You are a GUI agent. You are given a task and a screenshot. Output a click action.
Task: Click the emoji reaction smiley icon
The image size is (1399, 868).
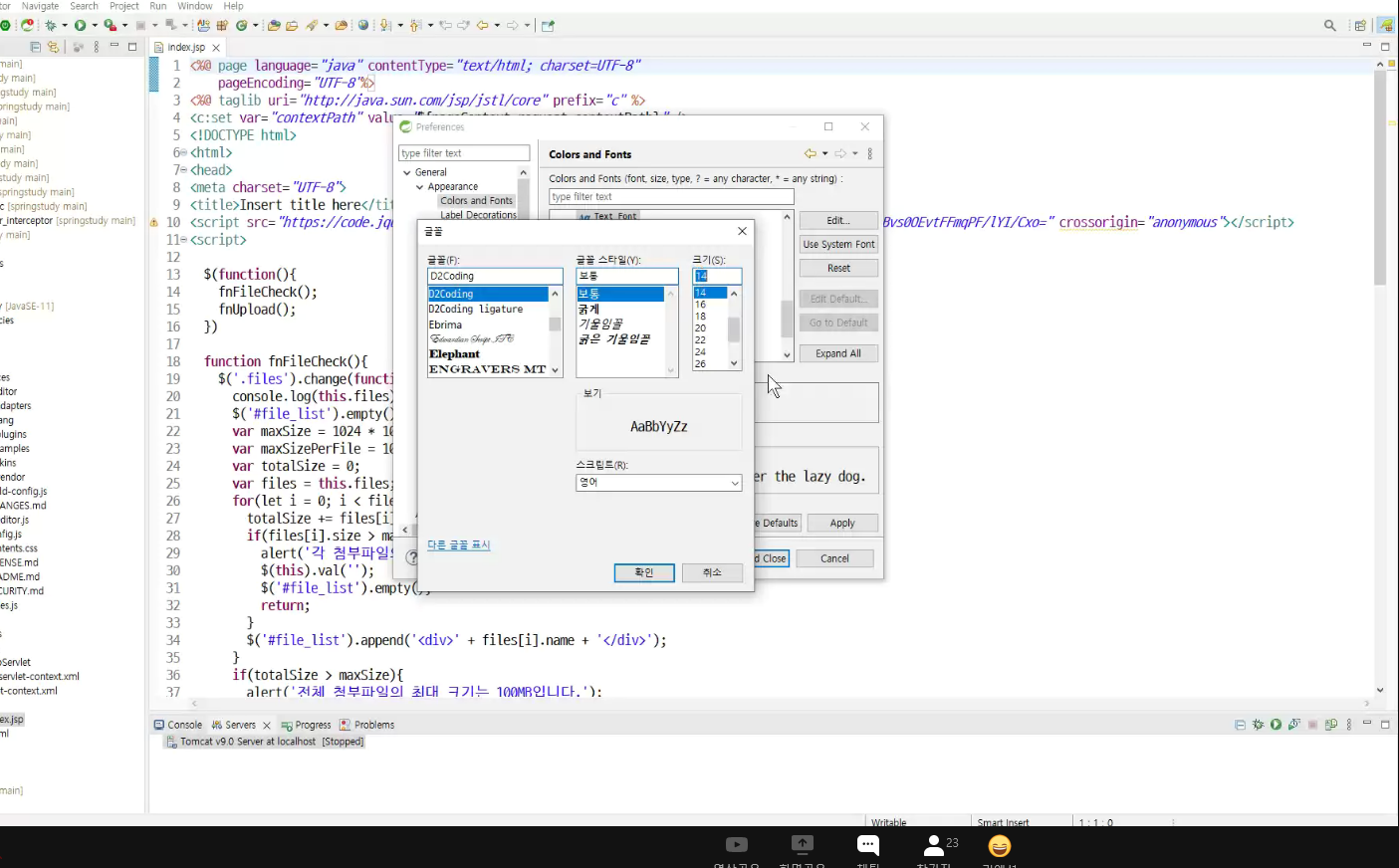(x=1000, y=845)
